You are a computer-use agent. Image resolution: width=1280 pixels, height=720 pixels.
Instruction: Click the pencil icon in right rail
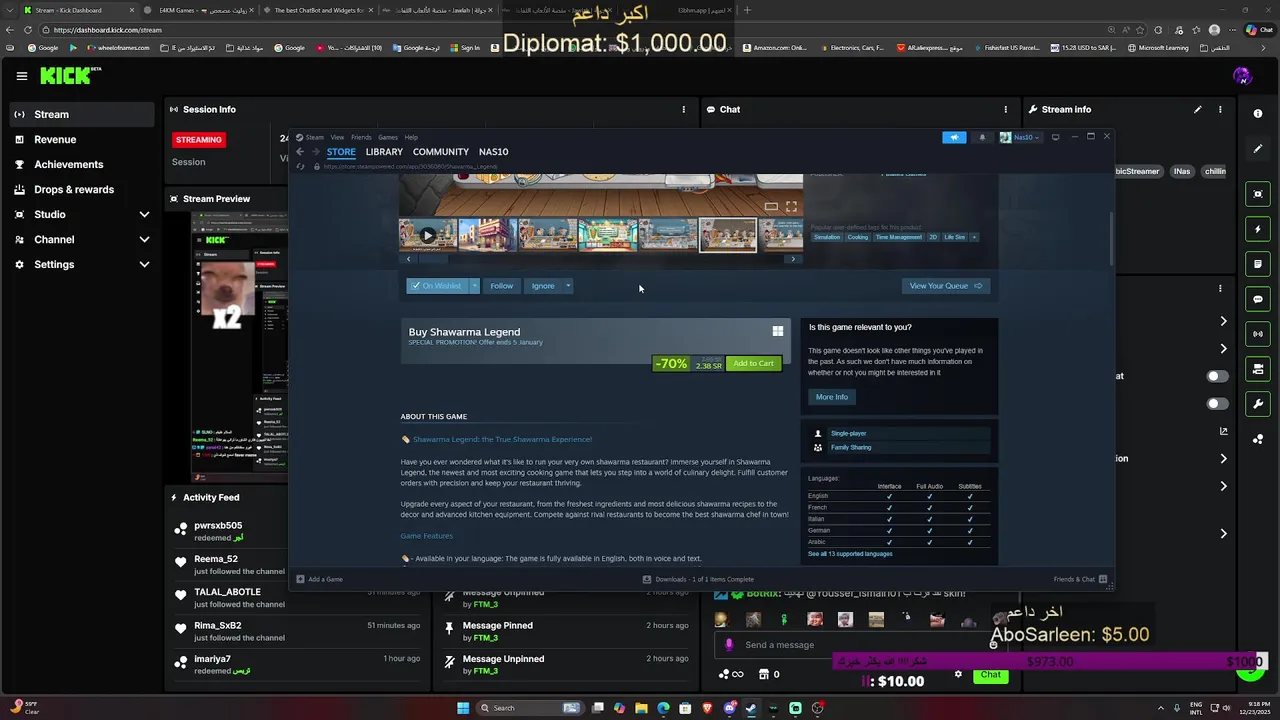point(1258,149)
